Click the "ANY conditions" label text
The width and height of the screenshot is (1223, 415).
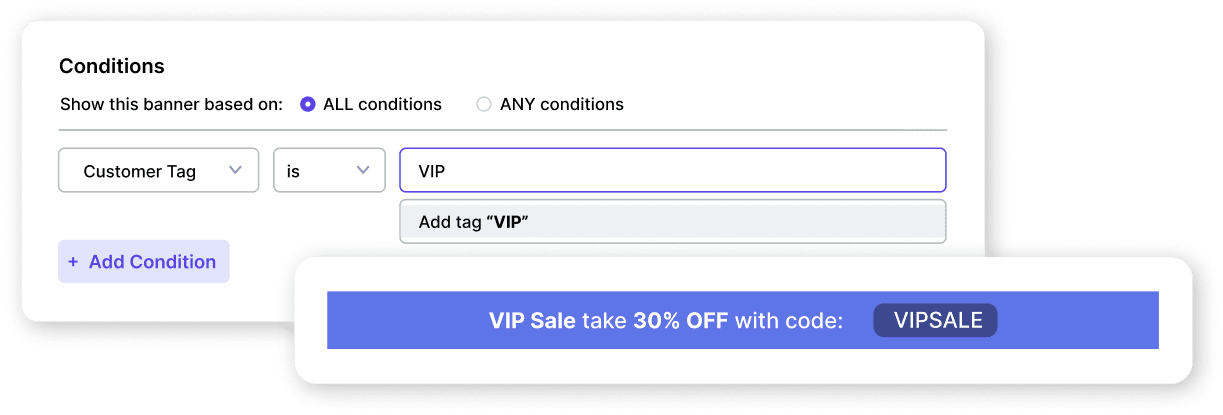561,104
